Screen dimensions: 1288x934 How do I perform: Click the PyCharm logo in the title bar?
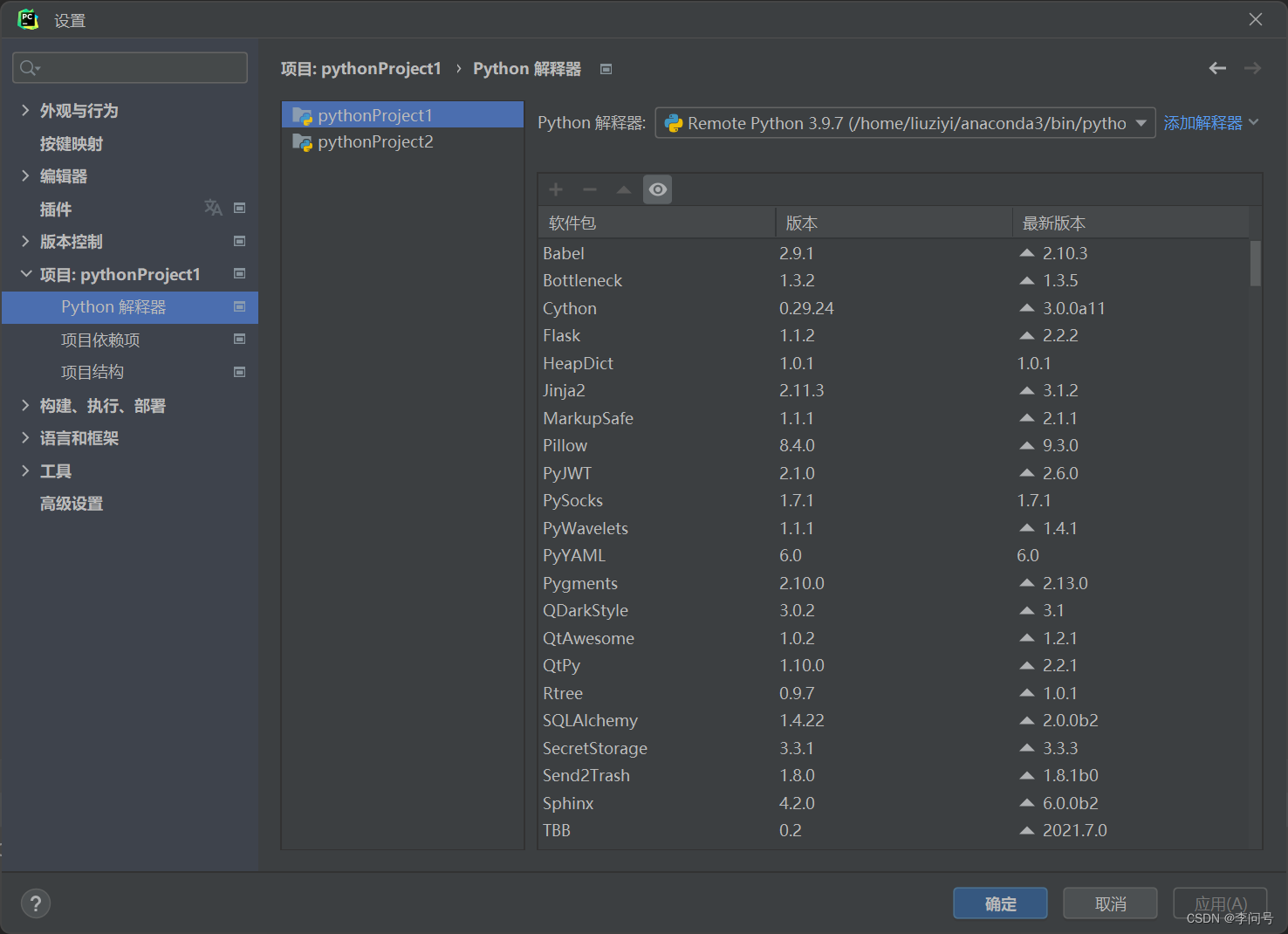[28, 19]
